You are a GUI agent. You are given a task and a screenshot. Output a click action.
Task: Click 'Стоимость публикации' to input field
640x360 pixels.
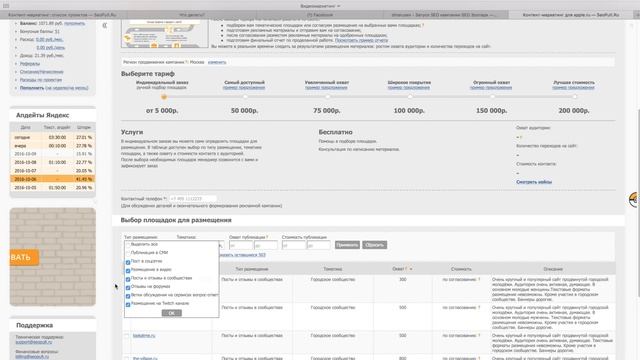pos(318,245)
